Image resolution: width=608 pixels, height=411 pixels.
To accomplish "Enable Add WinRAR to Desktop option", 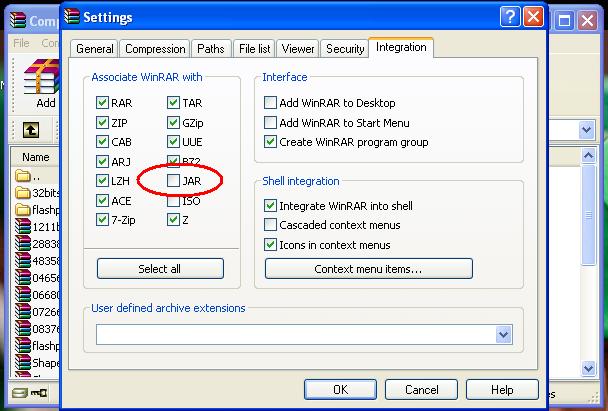I will pyautogui.click(x=270, y=103).
